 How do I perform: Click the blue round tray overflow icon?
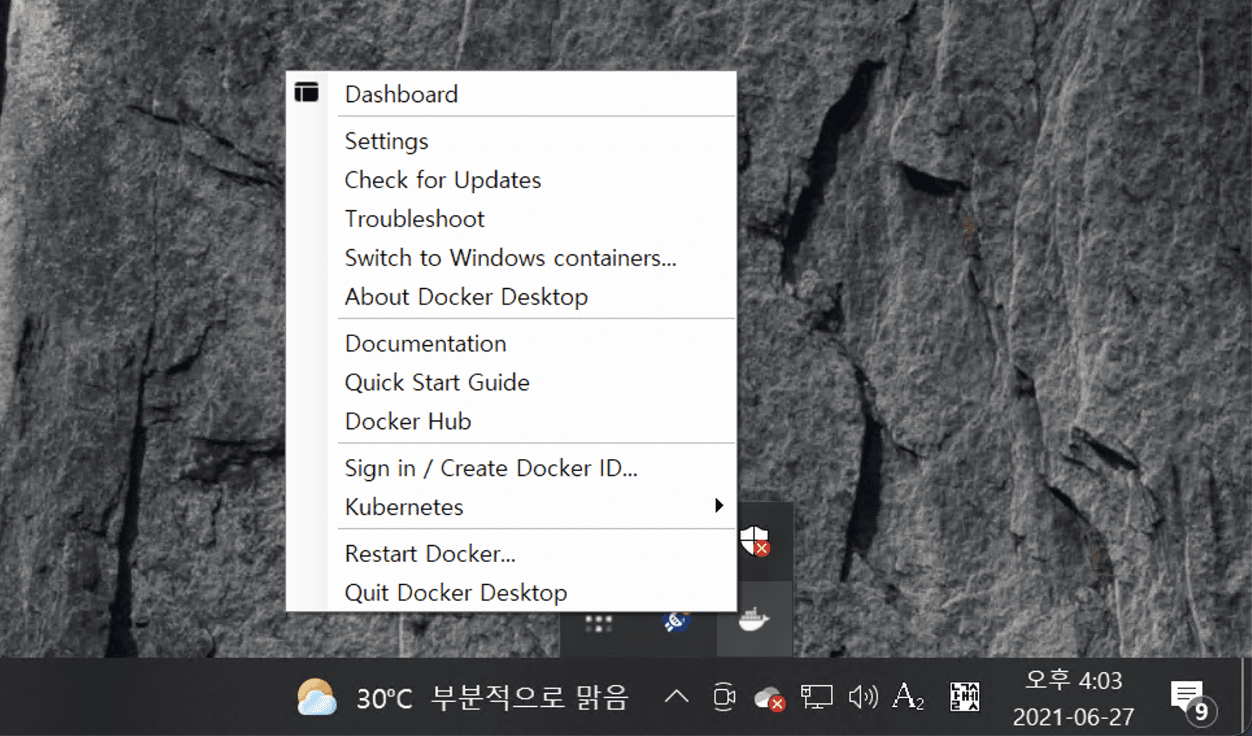pyautogui.click(x=677, y=621)
